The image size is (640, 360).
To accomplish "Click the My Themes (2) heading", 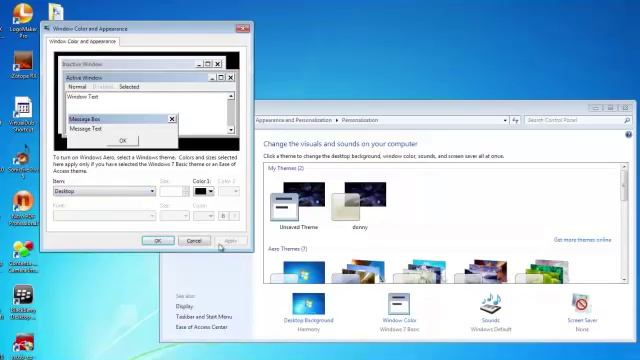I will coord(286,168).
